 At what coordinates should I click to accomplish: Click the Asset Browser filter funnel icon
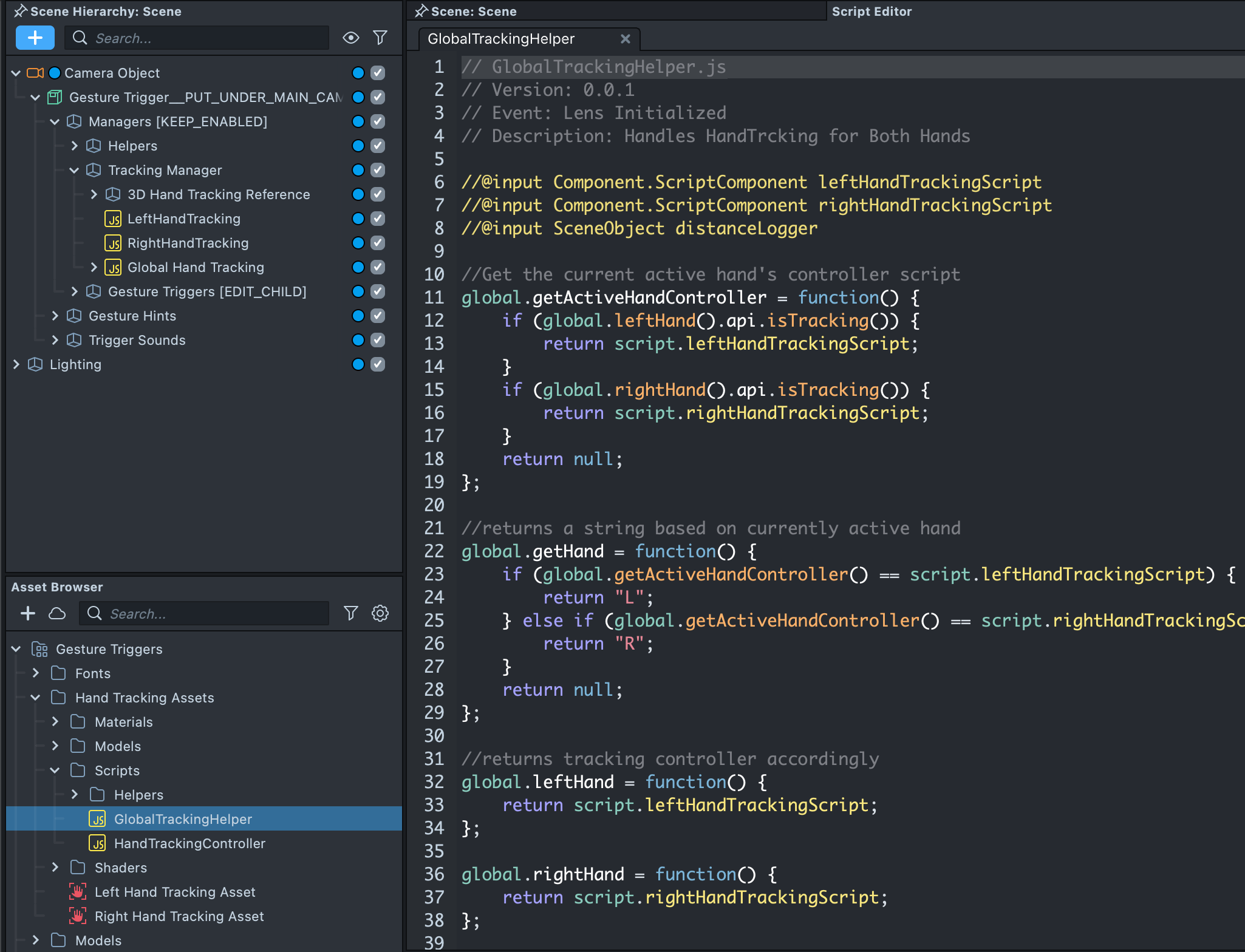350,613
